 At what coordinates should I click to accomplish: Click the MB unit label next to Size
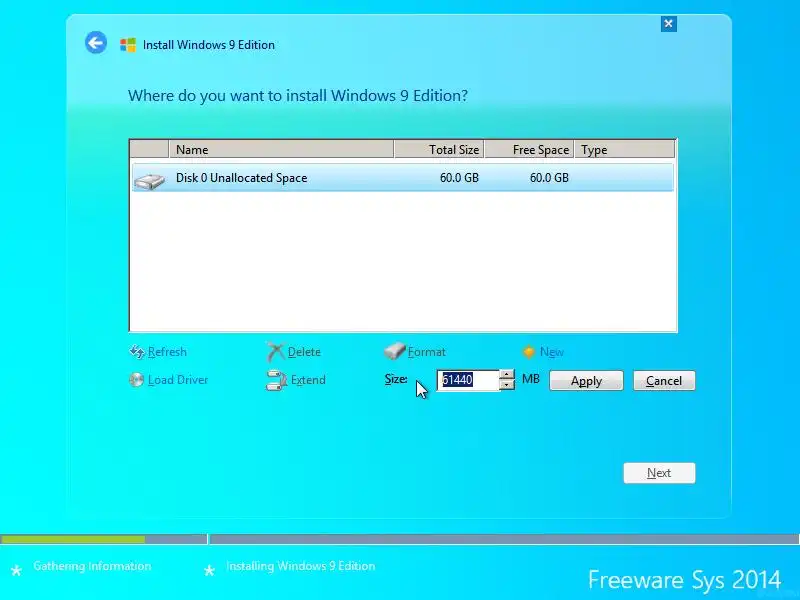point(531,379)
